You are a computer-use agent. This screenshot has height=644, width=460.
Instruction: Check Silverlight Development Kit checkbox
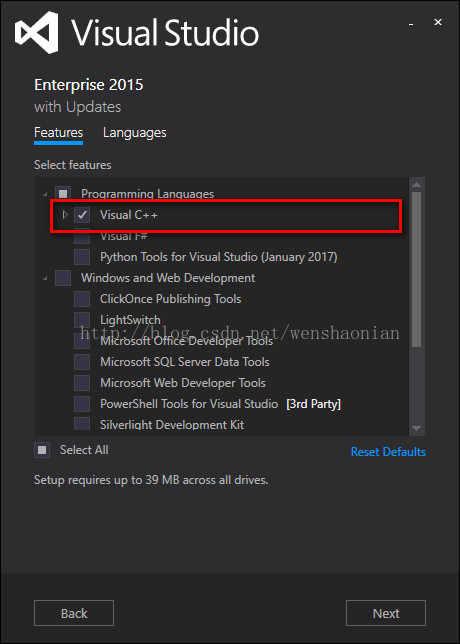point(82,424)
